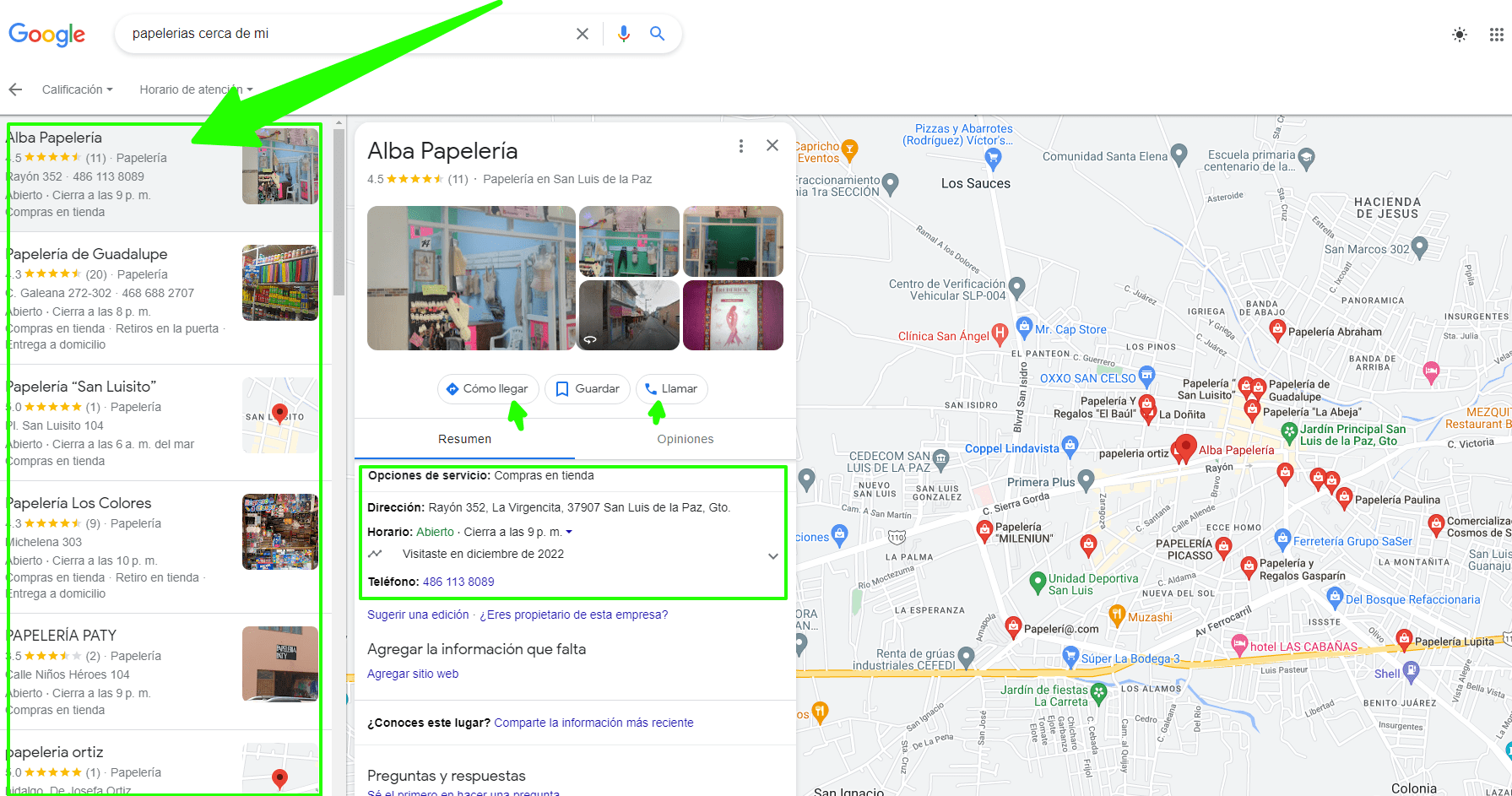Click the voice search microphone icon
This screenshot has height=796, width=1512.
click(623, 34)
